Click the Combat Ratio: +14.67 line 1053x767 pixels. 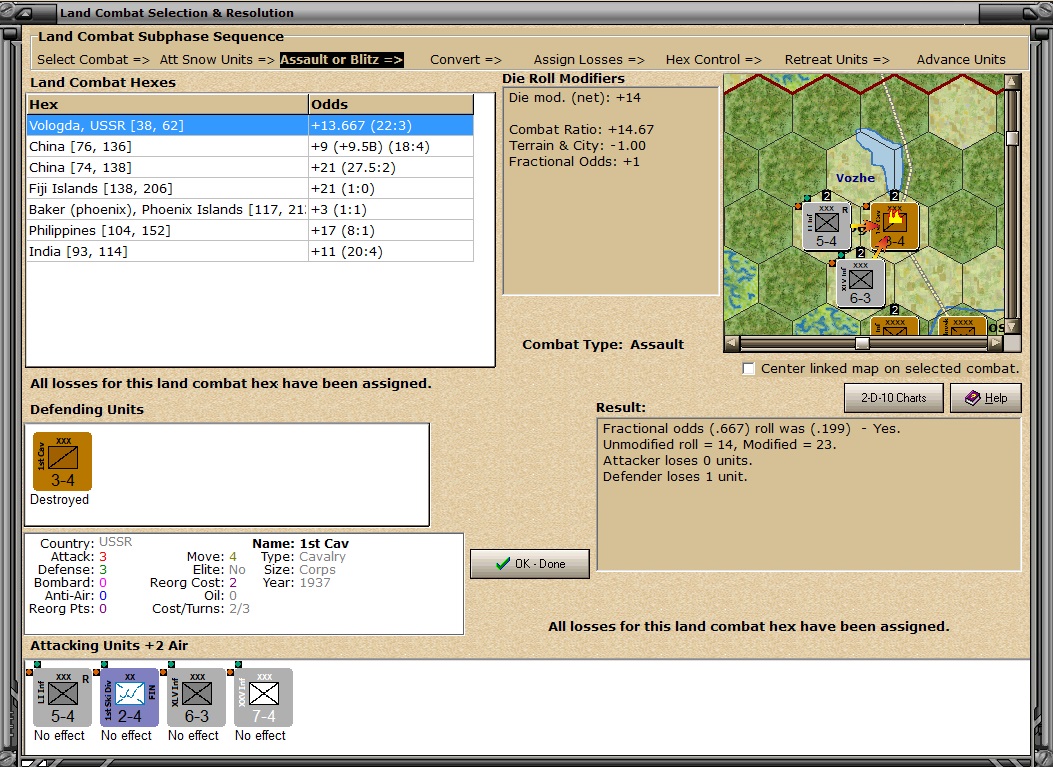pyautogui.click(x=581, y=130)
